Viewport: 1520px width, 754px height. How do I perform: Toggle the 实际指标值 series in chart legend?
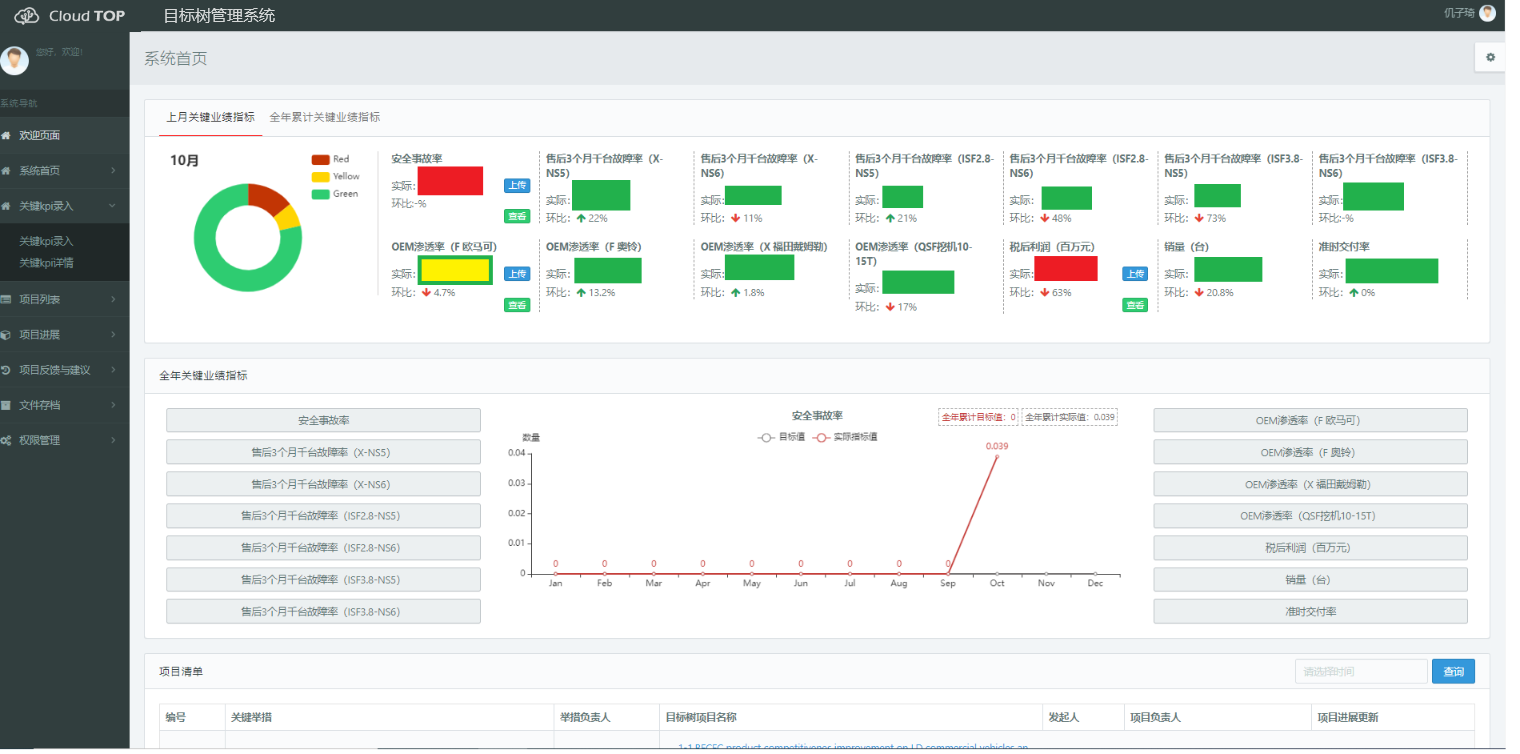coord(845,437)
